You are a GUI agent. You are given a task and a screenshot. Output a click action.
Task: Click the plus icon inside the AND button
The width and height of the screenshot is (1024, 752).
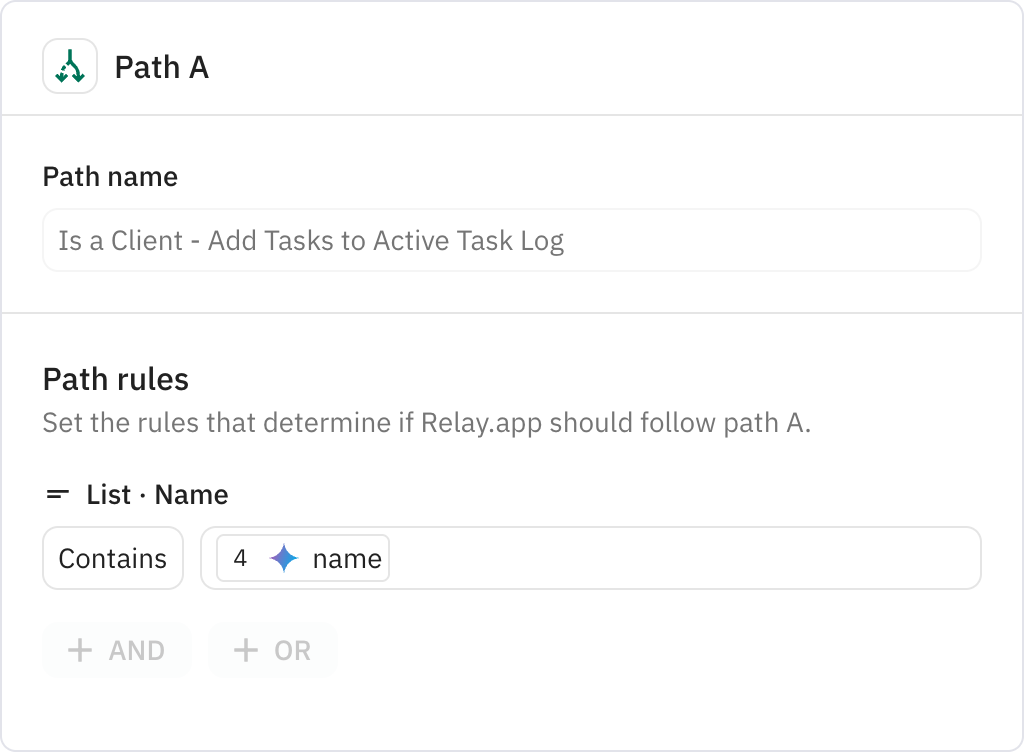[x=80, y=650]
